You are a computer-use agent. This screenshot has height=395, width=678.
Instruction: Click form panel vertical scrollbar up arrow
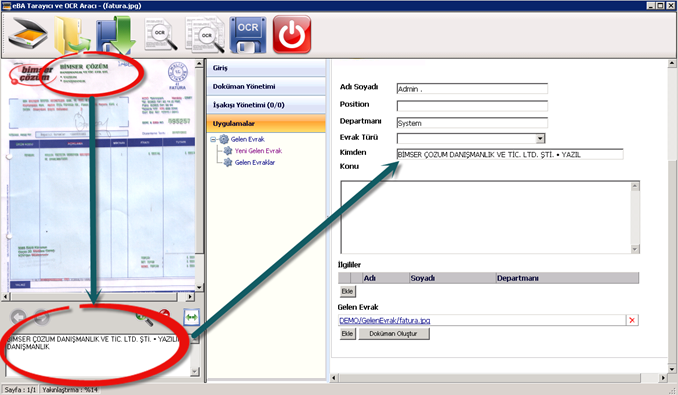(x=672, y=64)
